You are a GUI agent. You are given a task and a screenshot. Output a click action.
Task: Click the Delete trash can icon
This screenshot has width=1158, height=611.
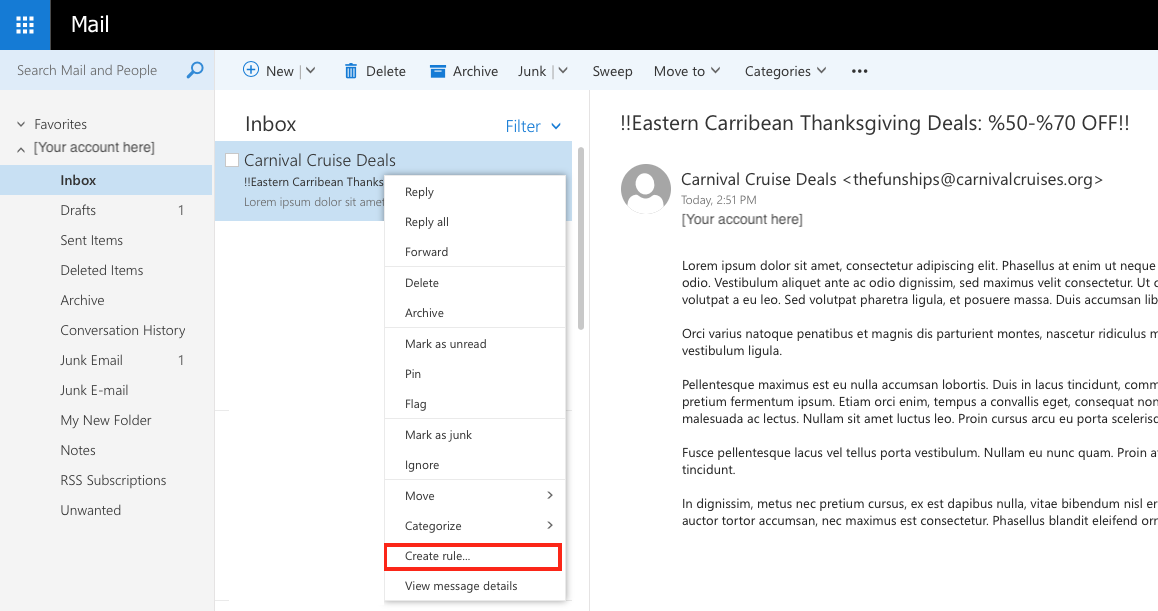351,71
